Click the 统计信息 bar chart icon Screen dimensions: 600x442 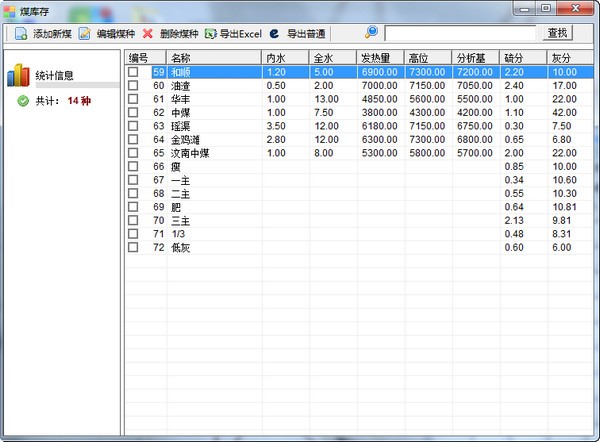pos(19,75)
